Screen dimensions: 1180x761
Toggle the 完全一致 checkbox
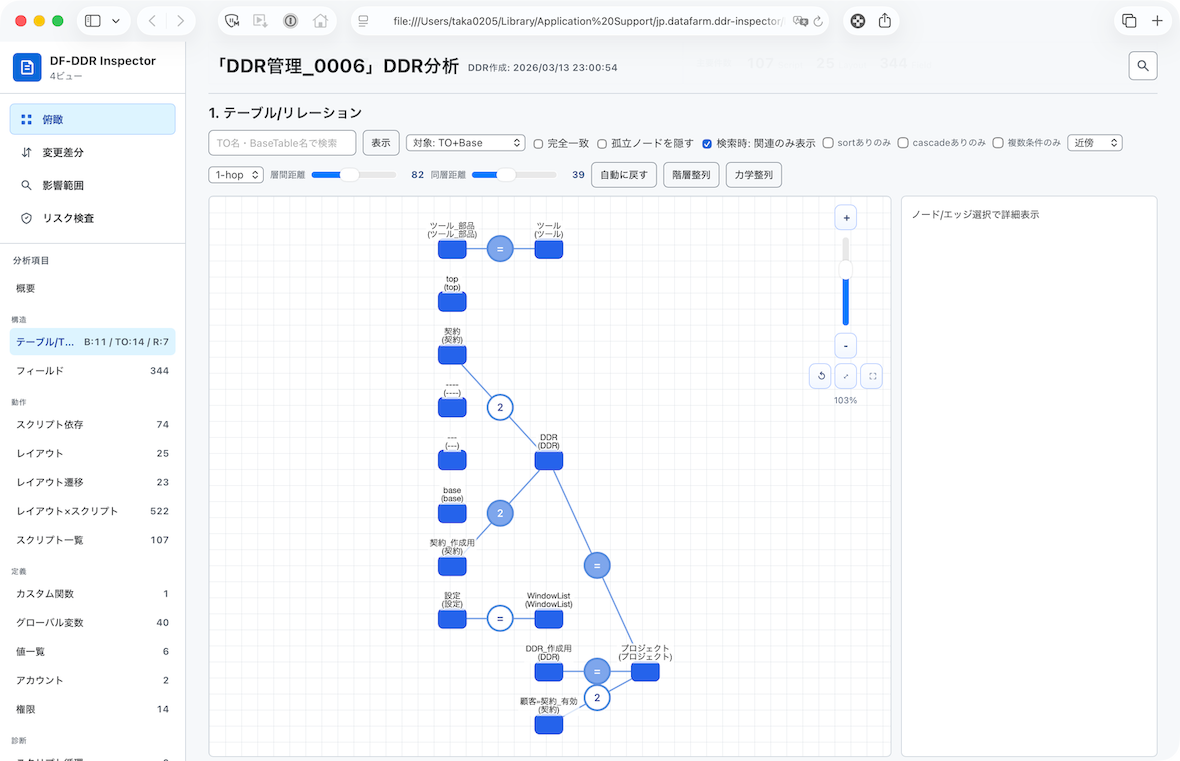coord(538,143)
